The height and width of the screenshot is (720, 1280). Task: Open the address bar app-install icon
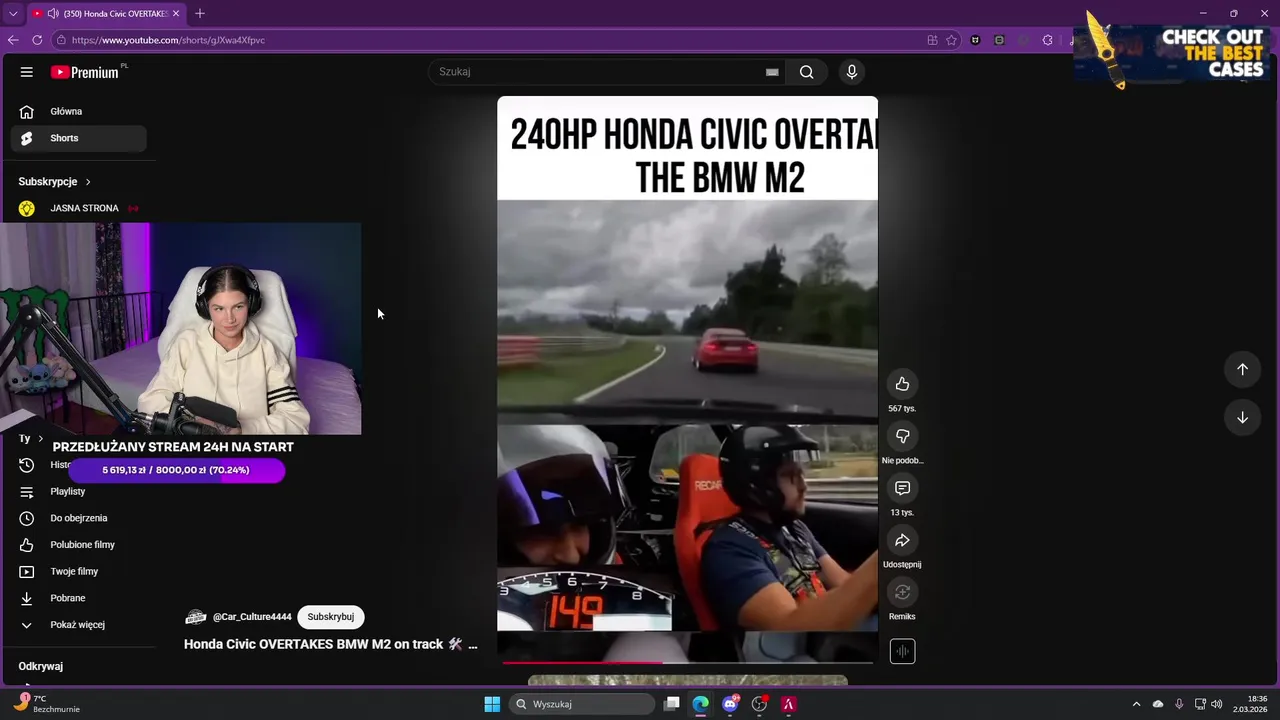[x=932, y=40]
